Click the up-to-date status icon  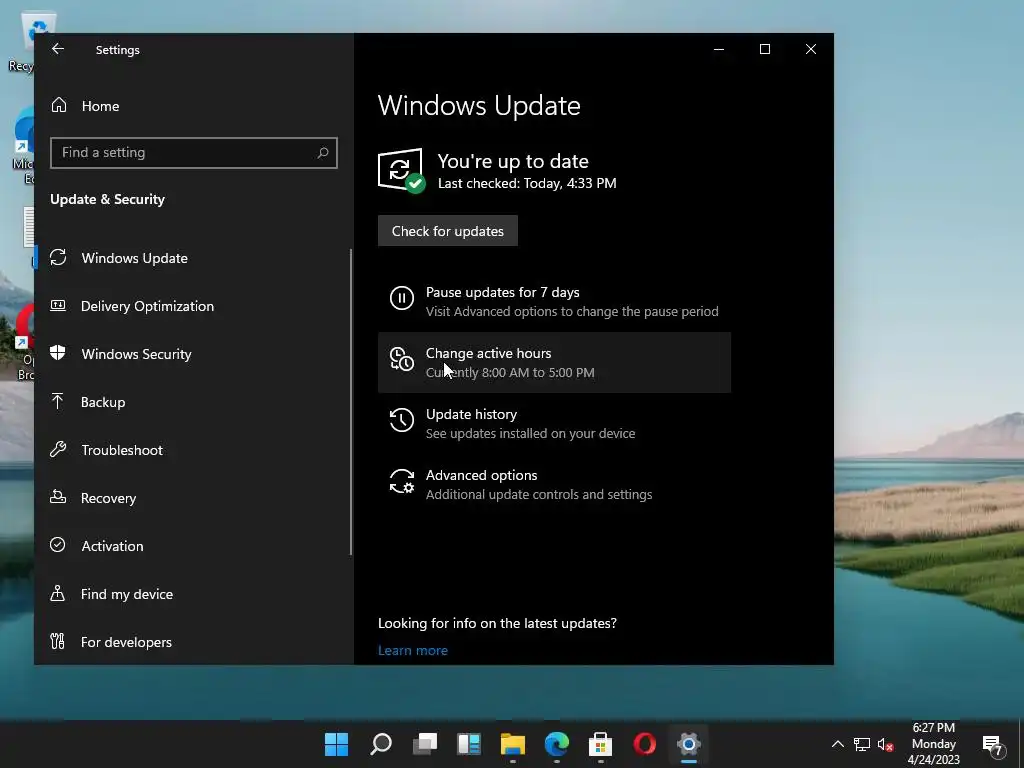tap(402, 170)
